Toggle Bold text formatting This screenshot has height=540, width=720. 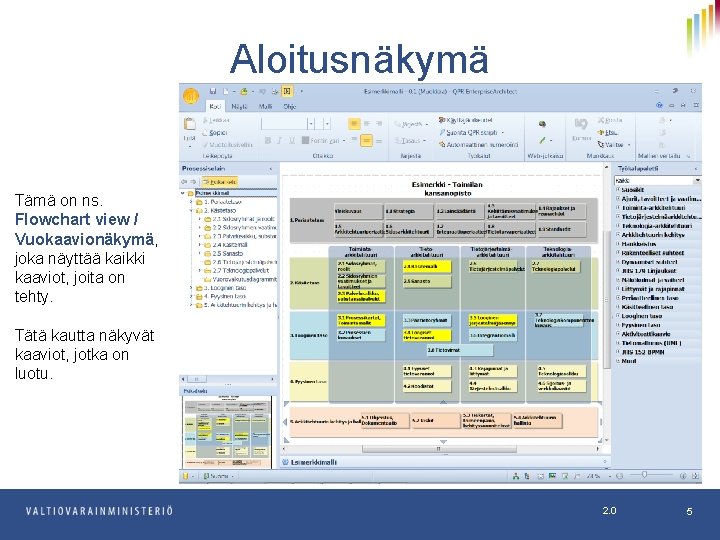[267, 141]
